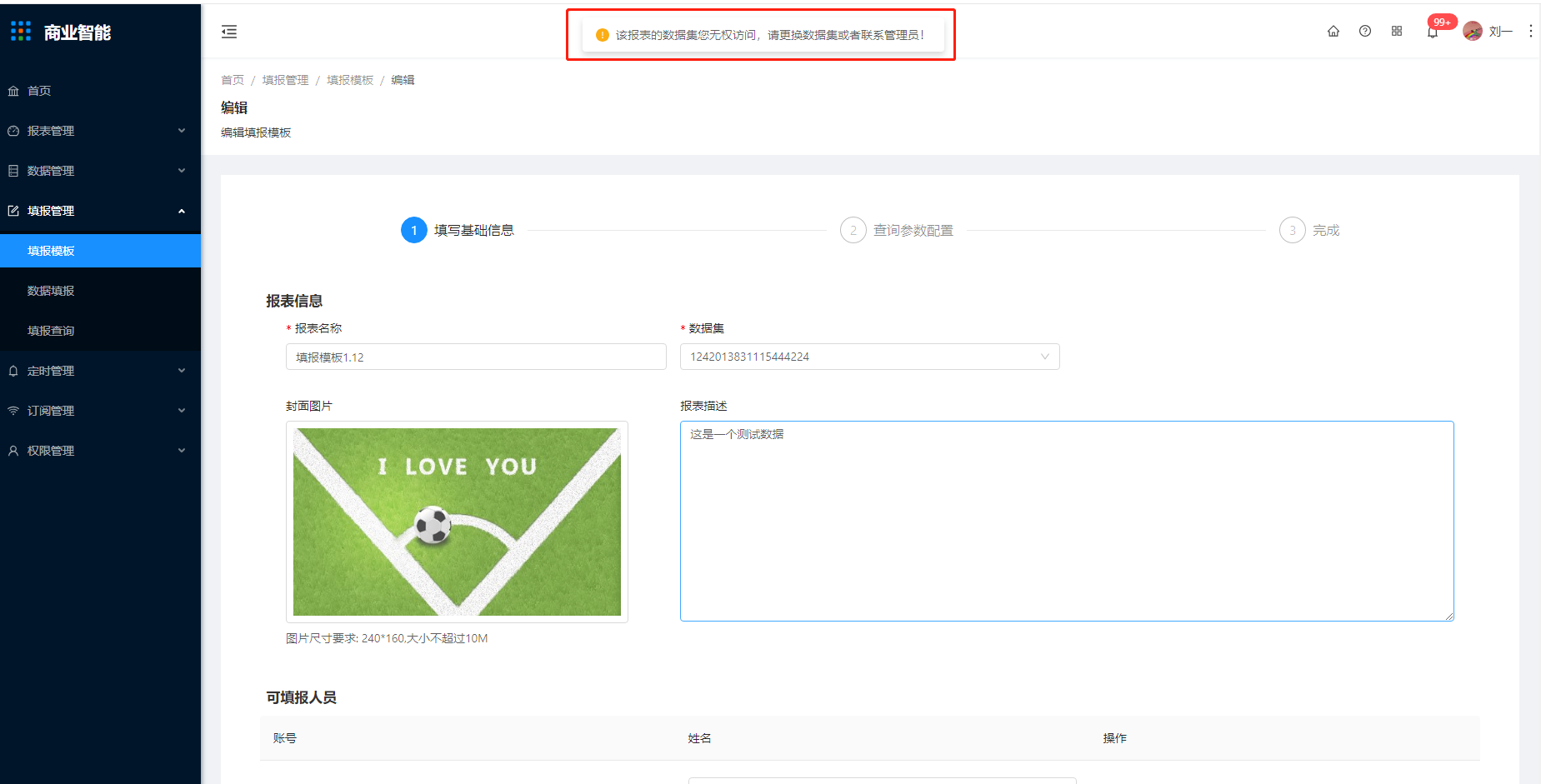Image resolution: width=1541 pixels, height=784 pixels.
Task: Click the 报表信息 section heading
Action: click(294, 301)
